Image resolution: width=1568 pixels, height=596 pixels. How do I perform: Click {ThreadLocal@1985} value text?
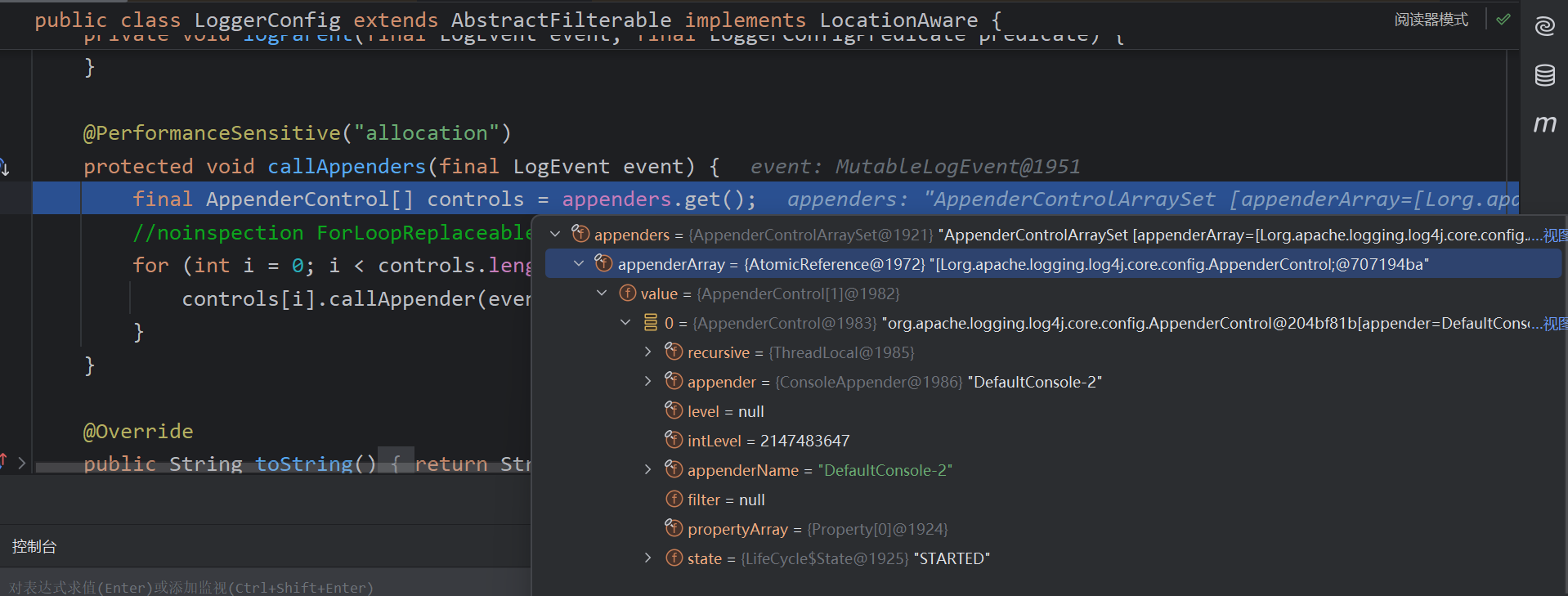pyautogui.click(x=842, y=352)
